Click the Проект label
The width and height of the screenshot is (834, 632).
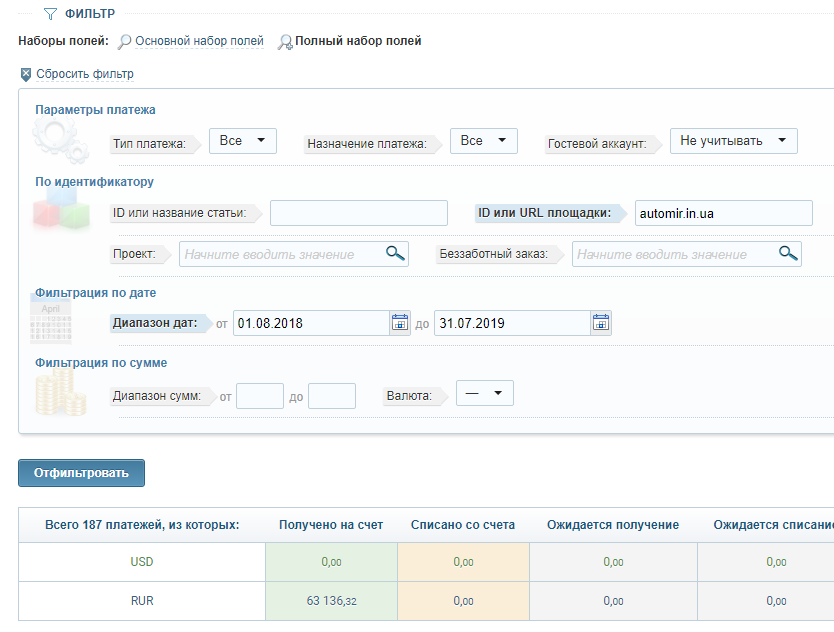pyautogui.click(x=134, y=254)
